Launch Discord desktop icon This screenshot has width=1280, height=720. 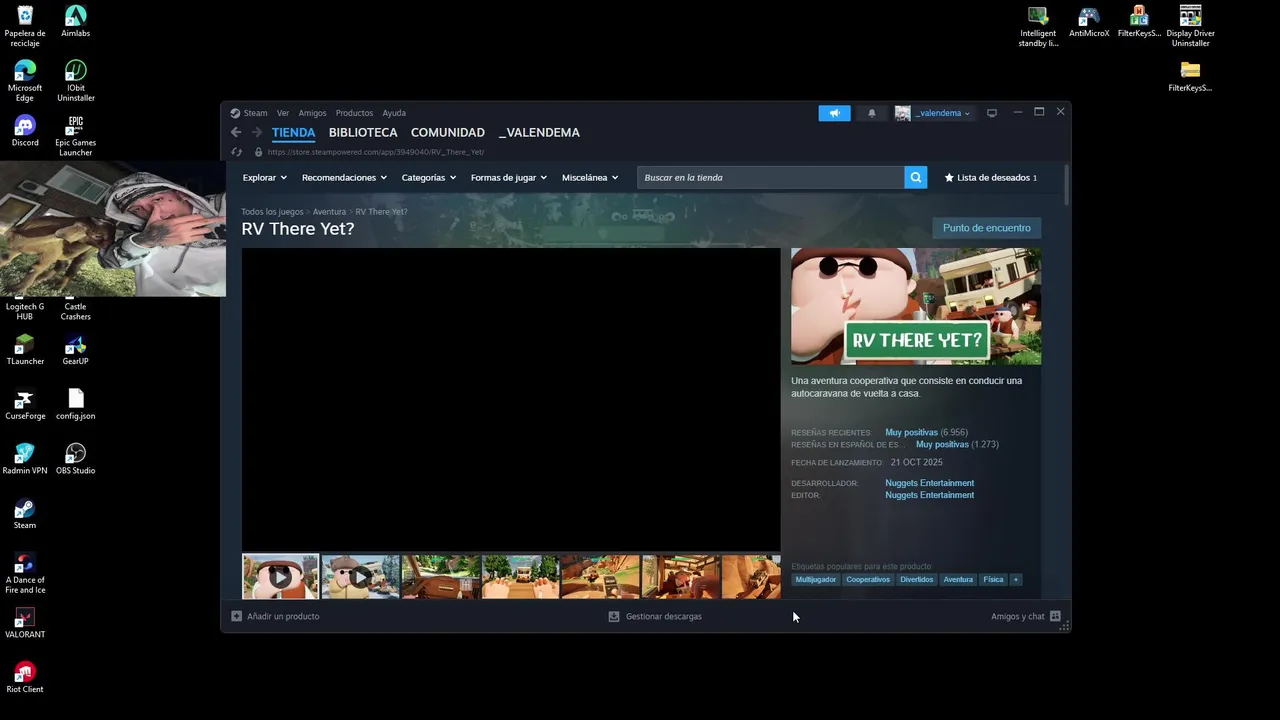pyautogui.click(x=25, y=131)
